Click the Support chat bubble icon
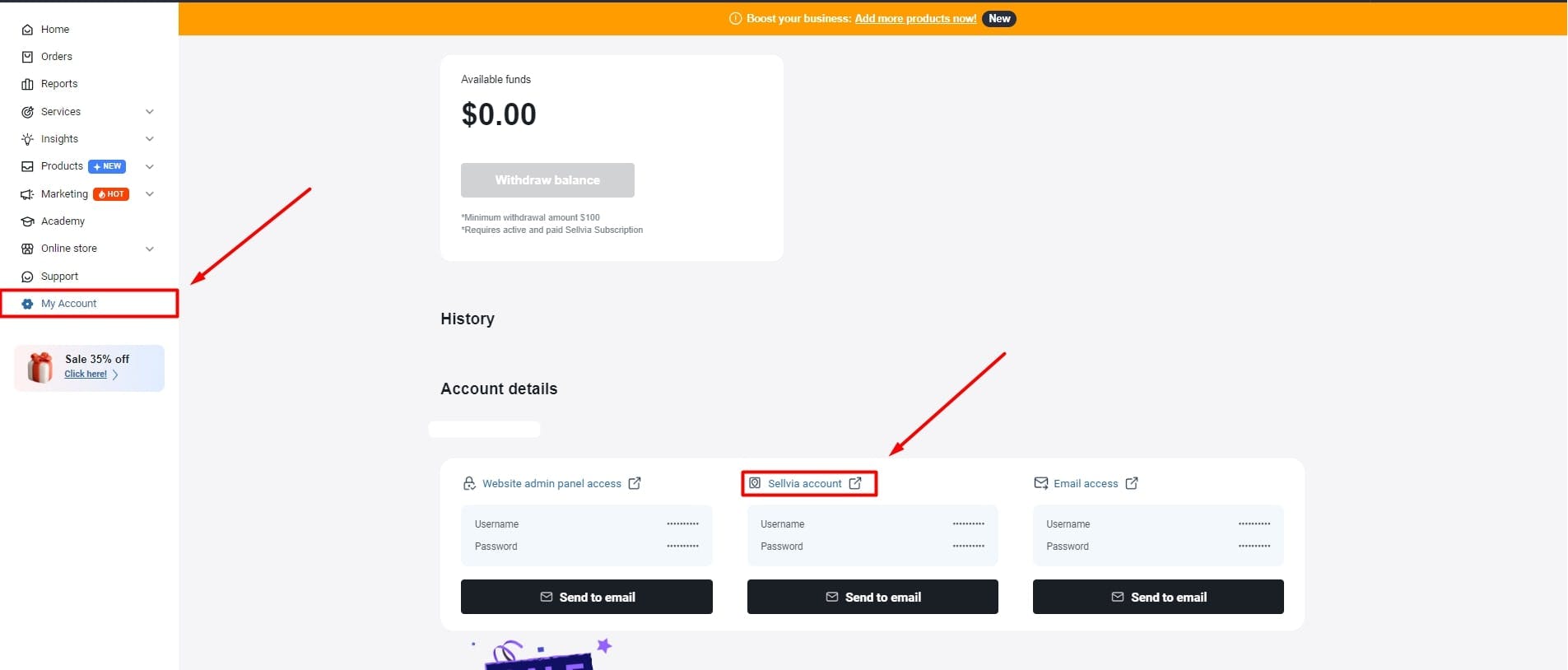The image size is (1568, 670). 27,277
